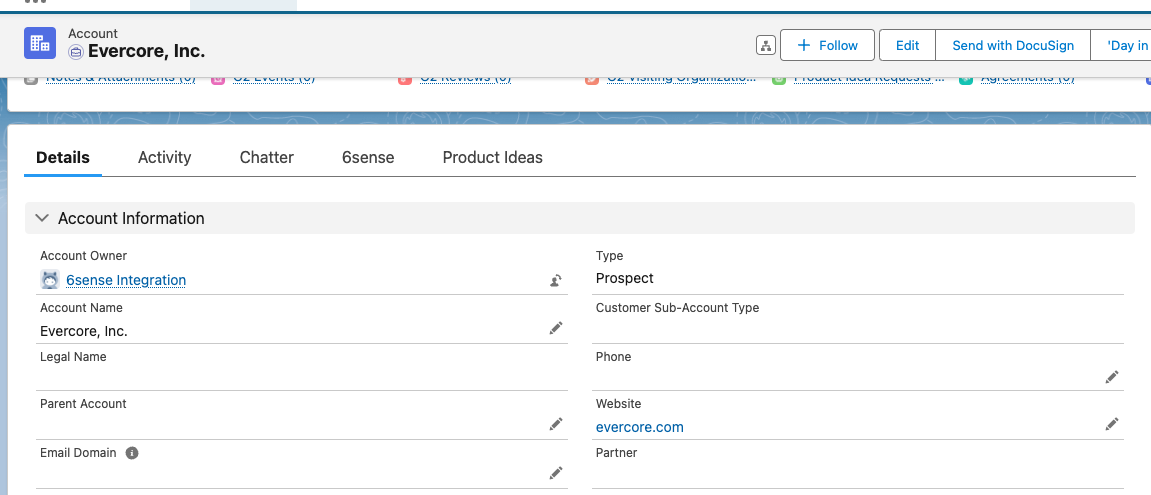Follow this account
This screenshot has height=495, width=1151.
[x=827, y=45]
